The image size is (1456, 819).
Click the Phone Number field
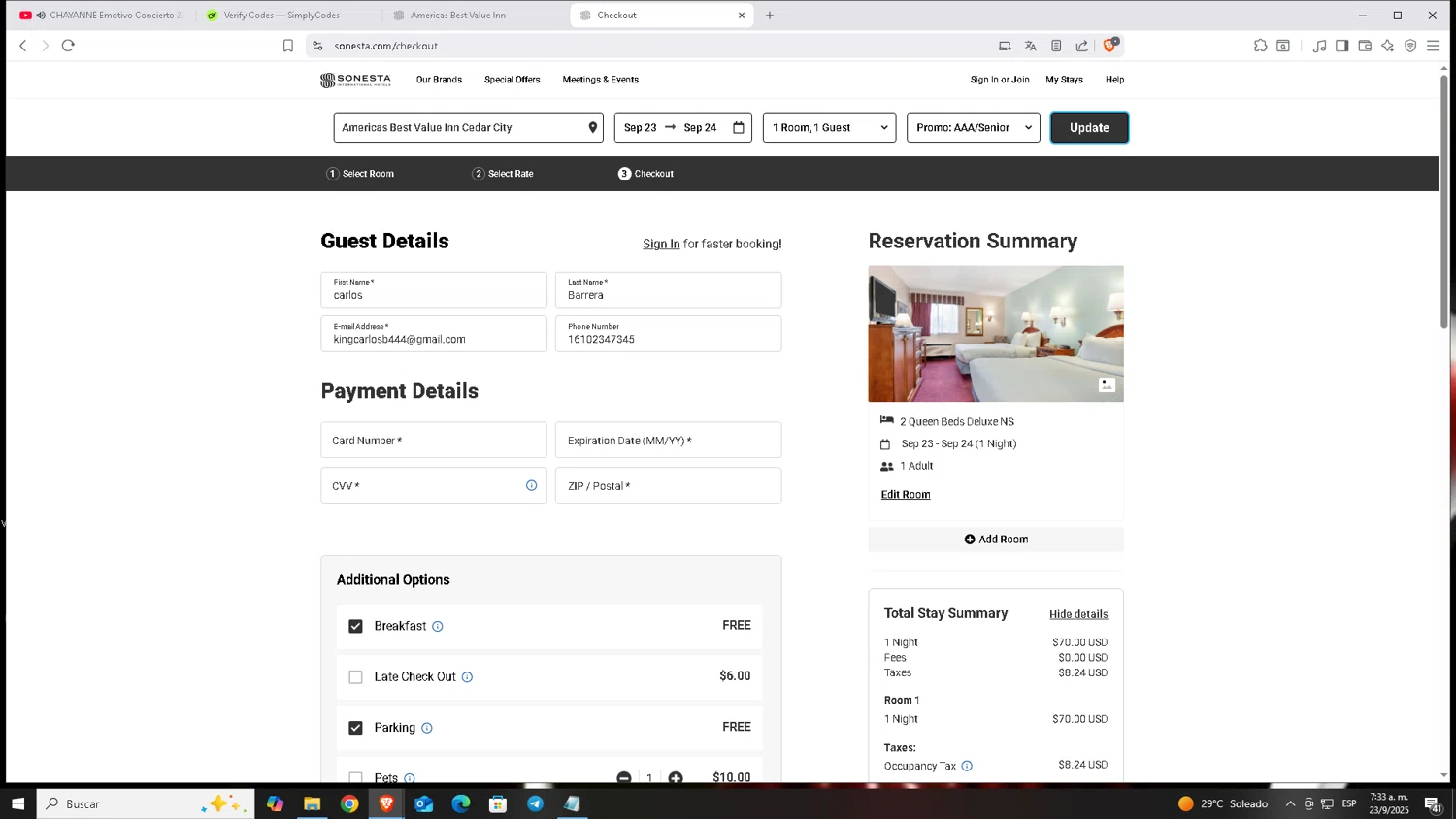pos(669,334)
